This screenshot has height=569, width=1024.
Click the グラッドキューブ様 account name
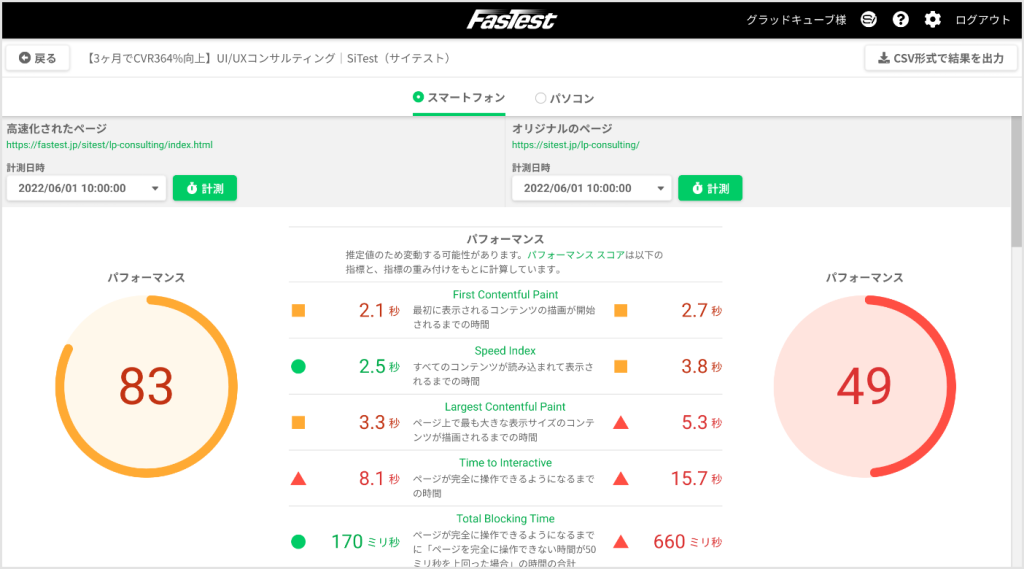(796, 20)
